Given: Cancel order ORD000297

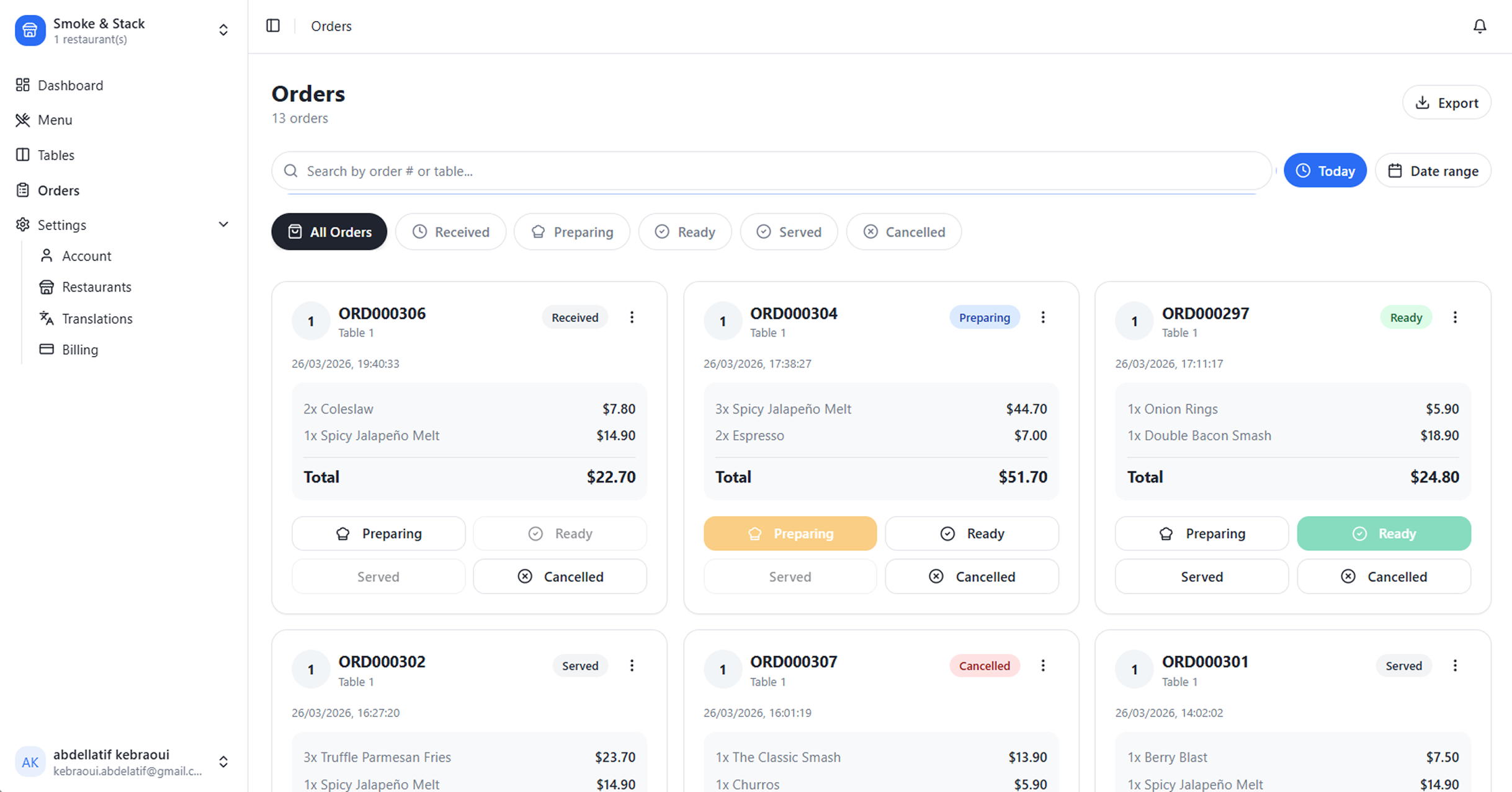Looking at the screenshot, I should (x=1384, y=577).
